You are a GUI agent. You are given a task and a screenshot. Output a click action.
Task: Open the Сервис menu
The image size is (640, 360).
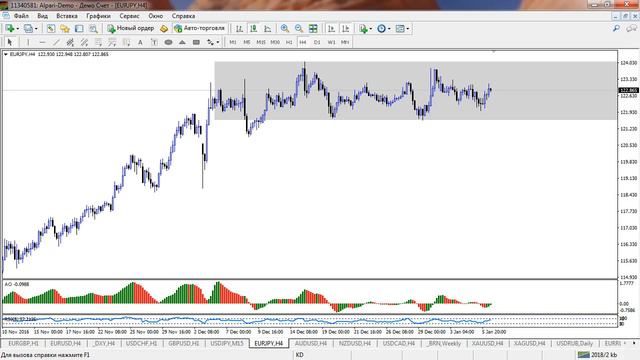tap(129, 16)
